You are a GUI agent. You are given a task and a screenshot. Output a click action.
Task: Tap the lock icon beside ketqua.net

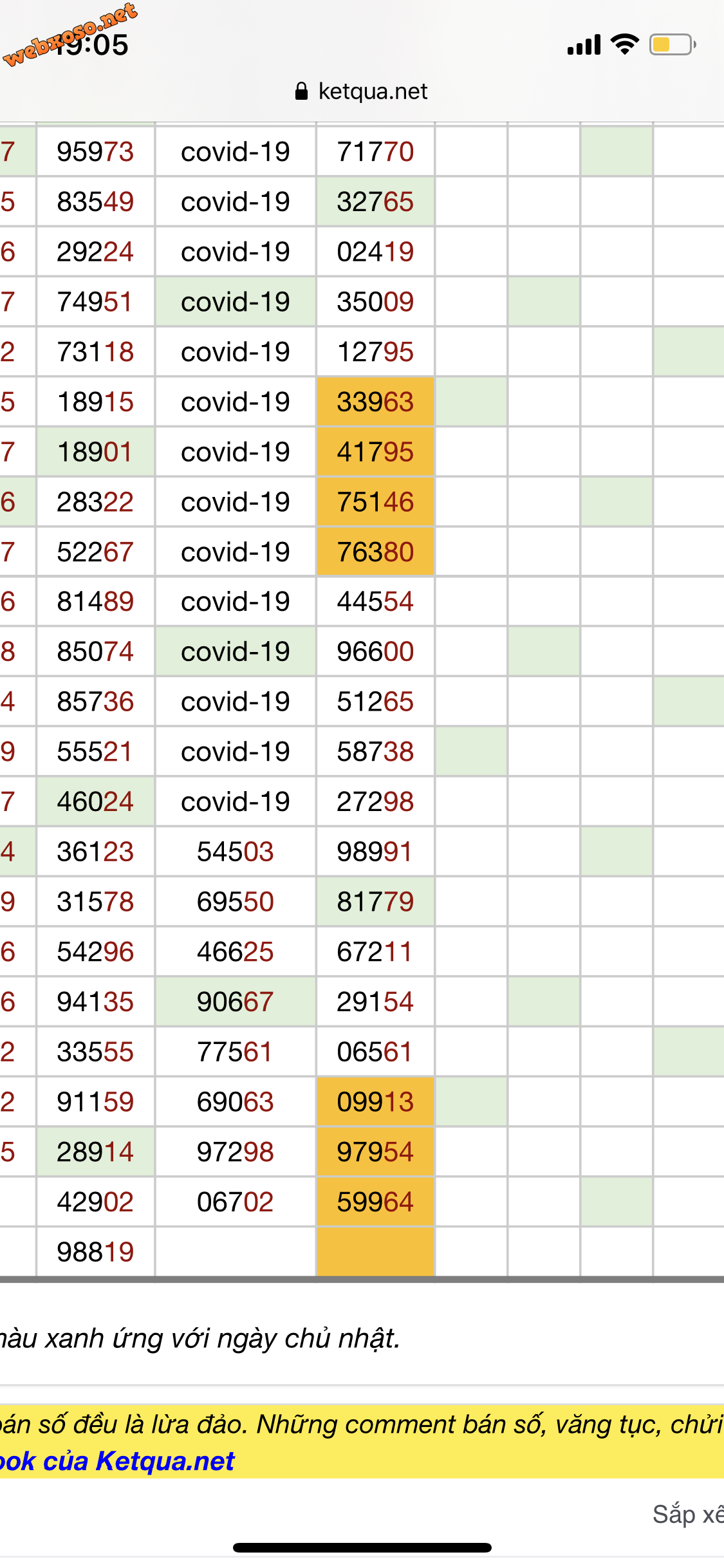click(301, 91)
